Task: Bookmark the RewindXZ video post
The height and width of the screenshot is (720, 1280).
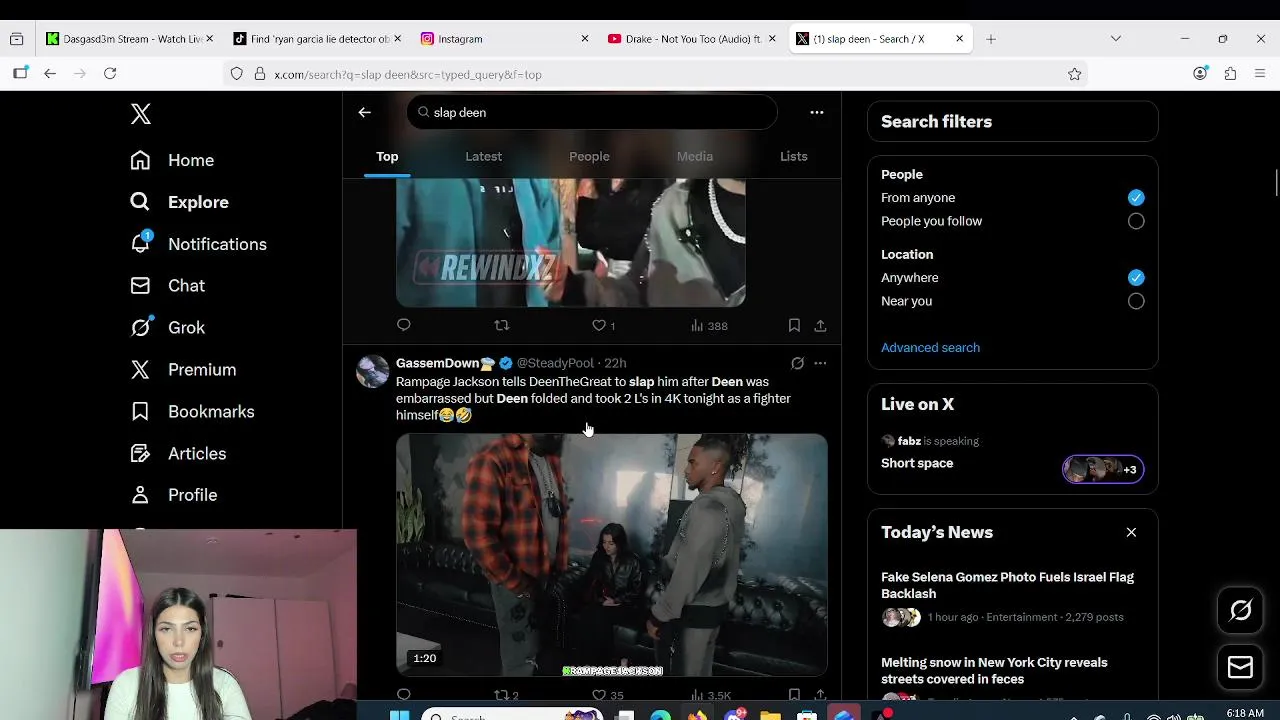Action: (x=794, y=325)
